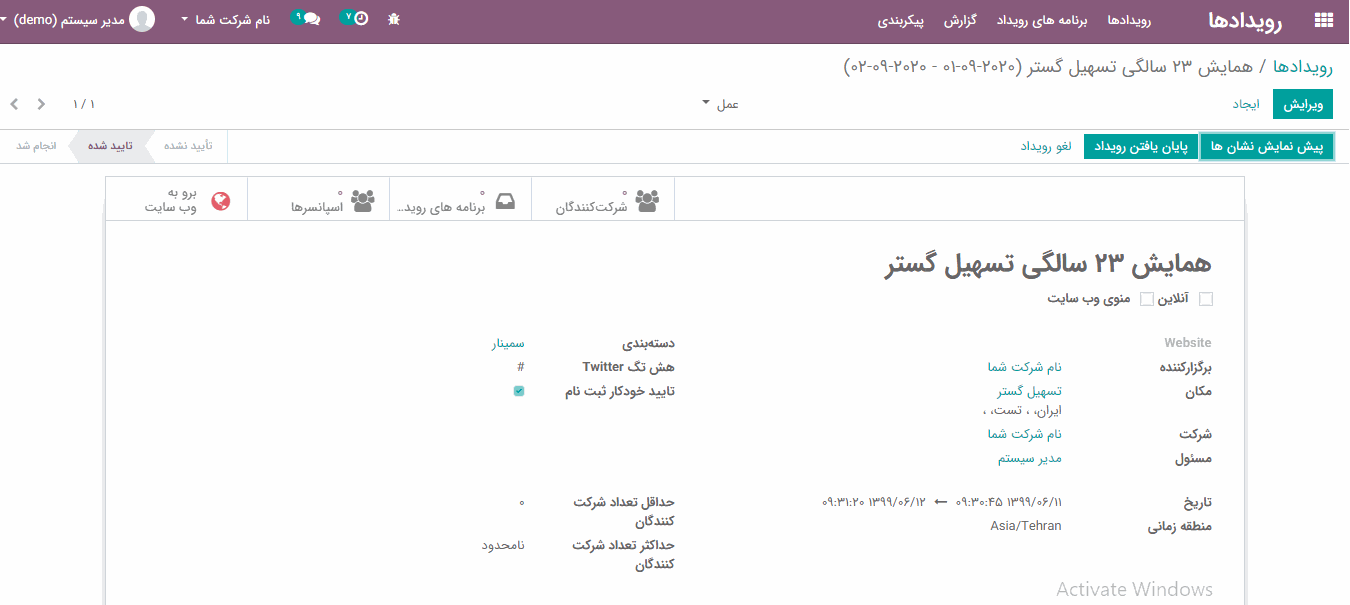
Task: Open the برنامه های رویداد inbox icon
Action: pyautogui.click(x=506, y=200)
